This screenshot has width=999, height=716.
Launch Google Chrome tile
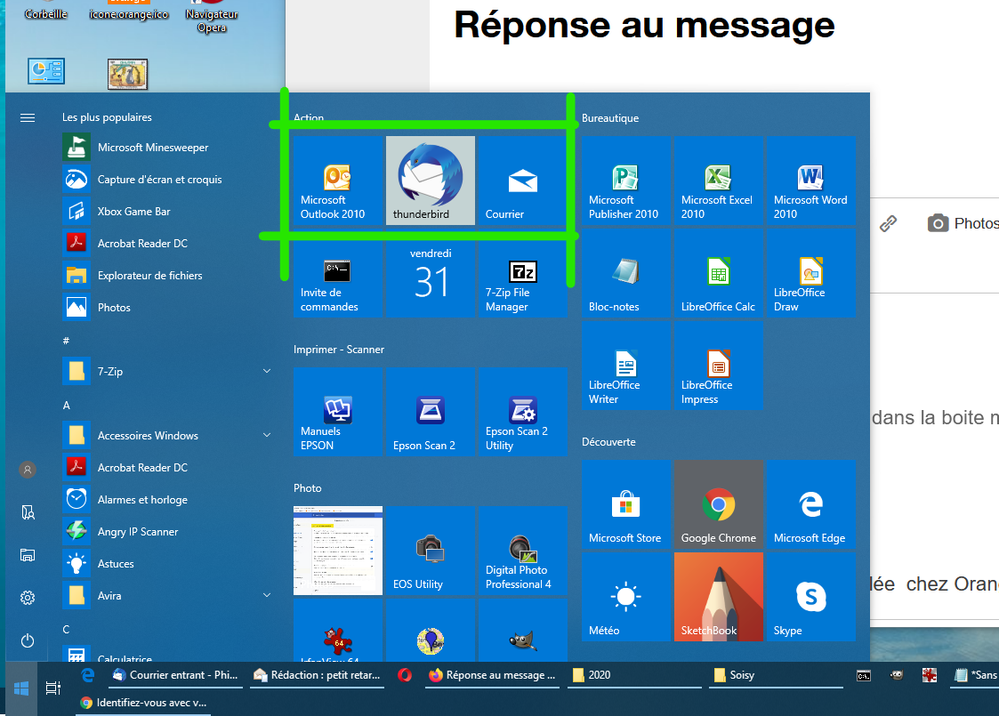[719, 505]
